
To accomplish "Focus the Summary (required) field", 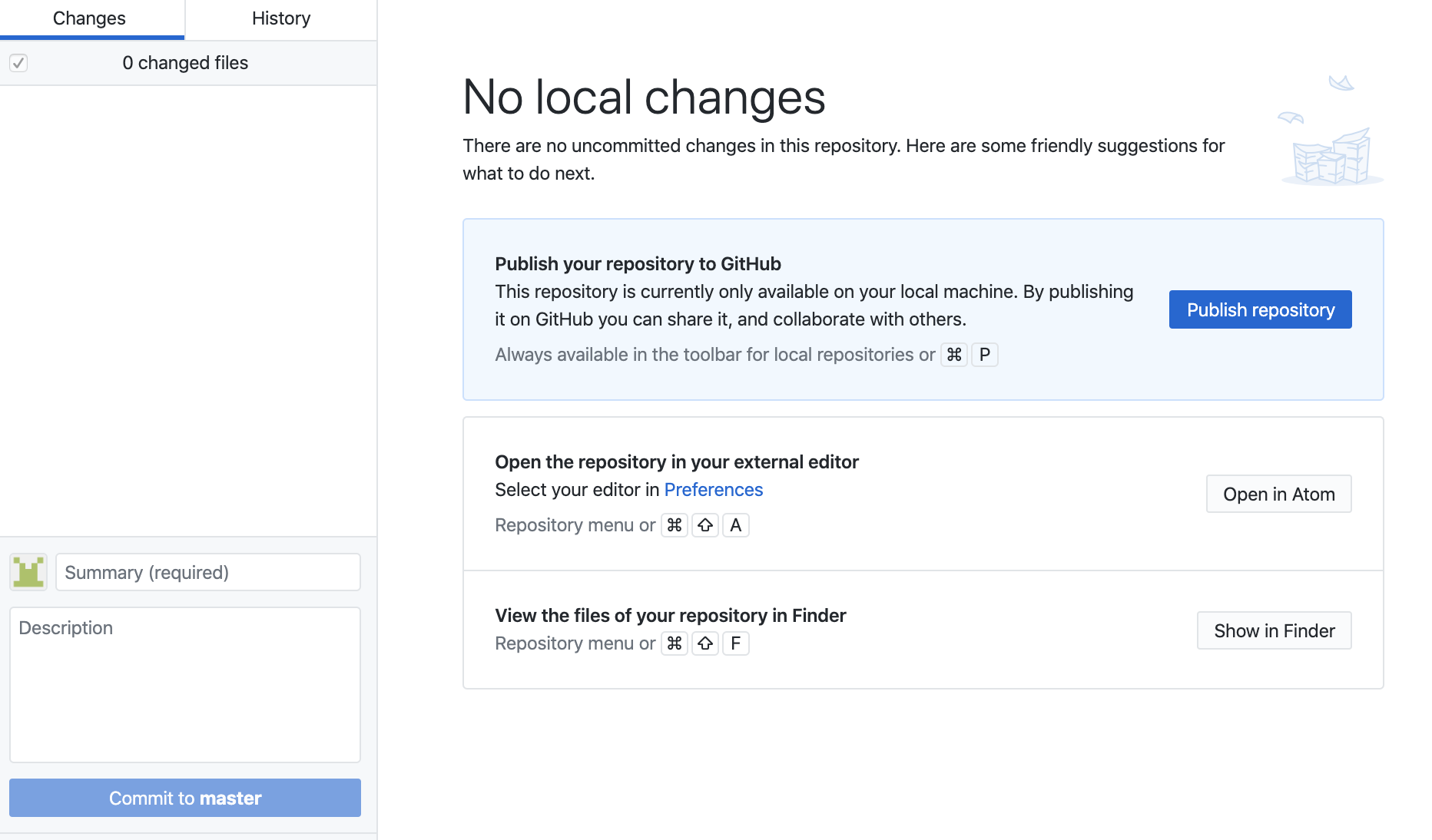I will click(x=207, y=573).
